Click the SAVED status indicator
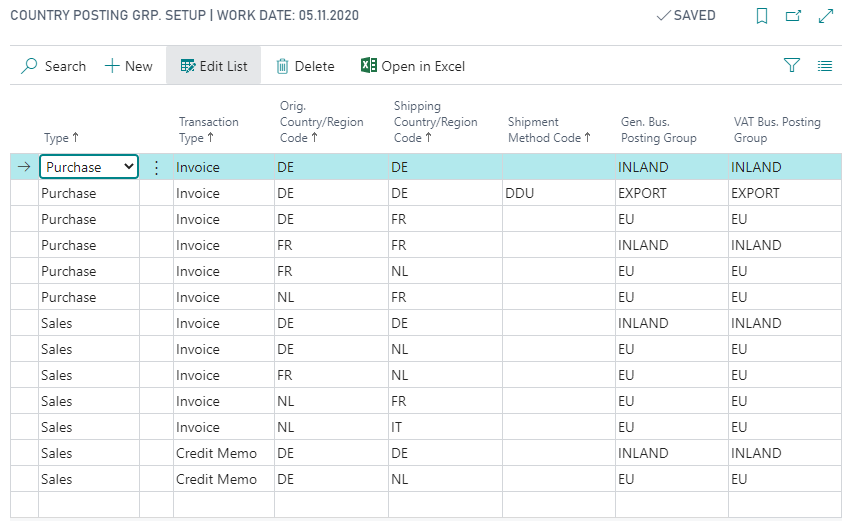Viewport: 847px width, 521px height. tap(686, 16)
